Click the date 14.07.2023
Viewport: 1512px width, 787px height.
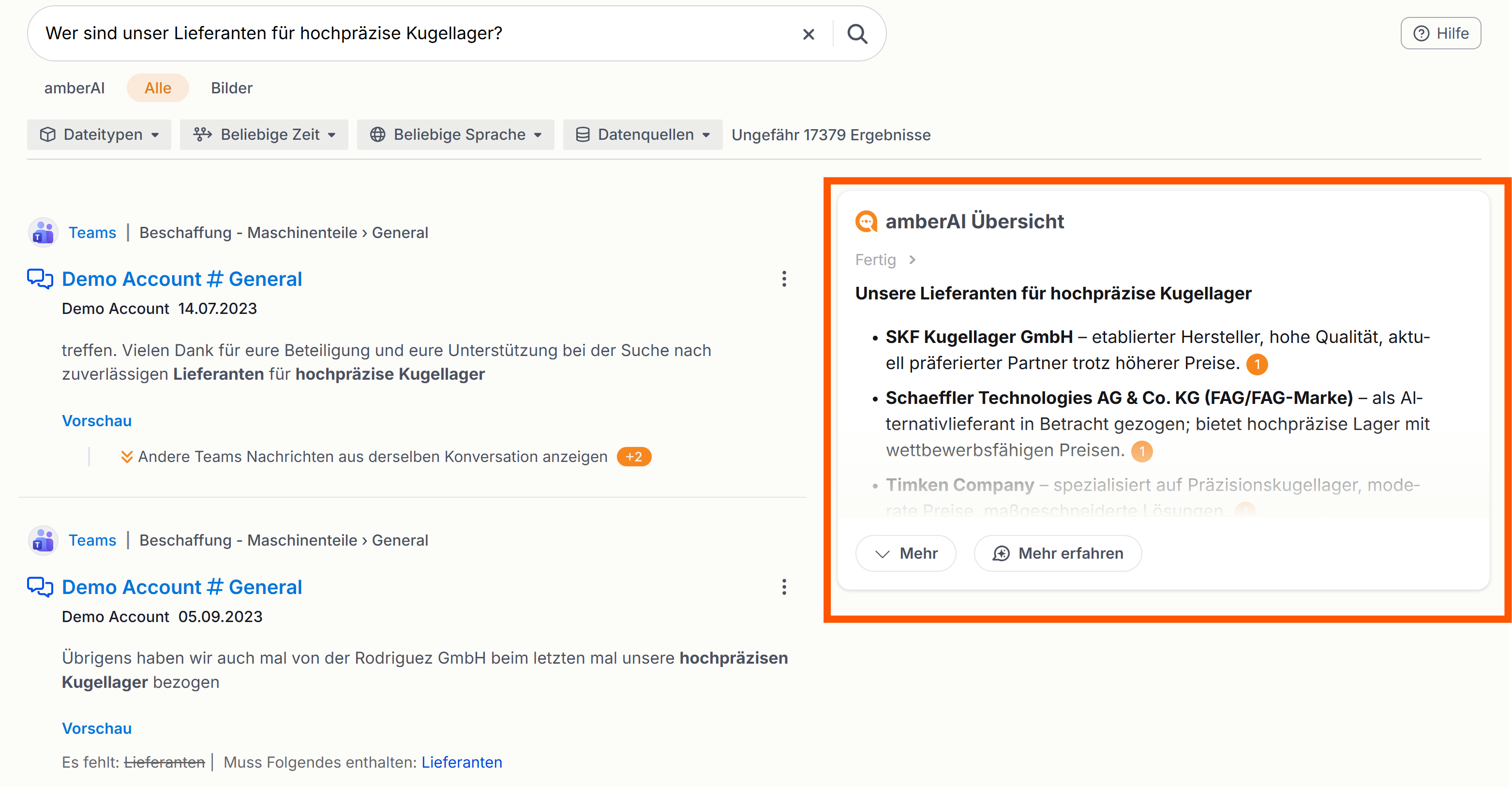tap(218, 309)
